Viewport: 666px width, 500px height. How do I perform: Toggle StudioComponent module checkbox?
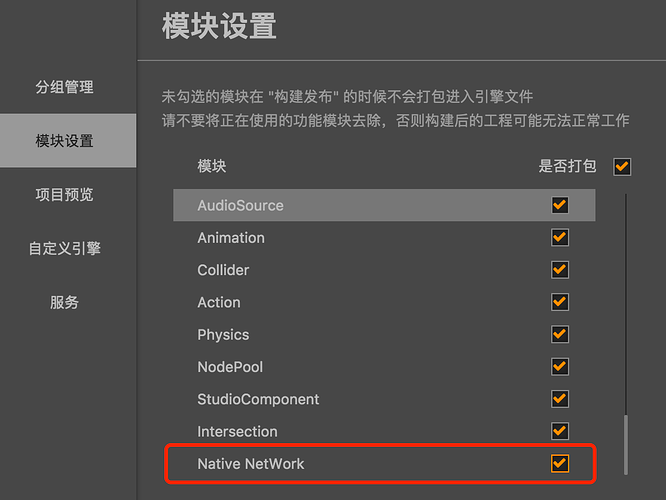click(x=560, y=399)
